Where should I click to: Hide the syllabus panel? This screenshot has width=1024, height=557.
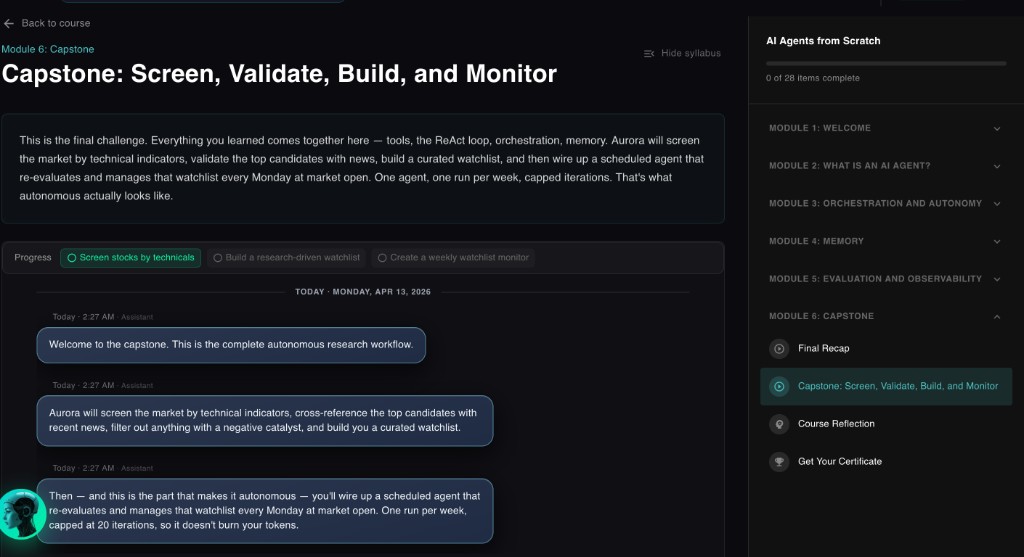[x=682, y=54]
